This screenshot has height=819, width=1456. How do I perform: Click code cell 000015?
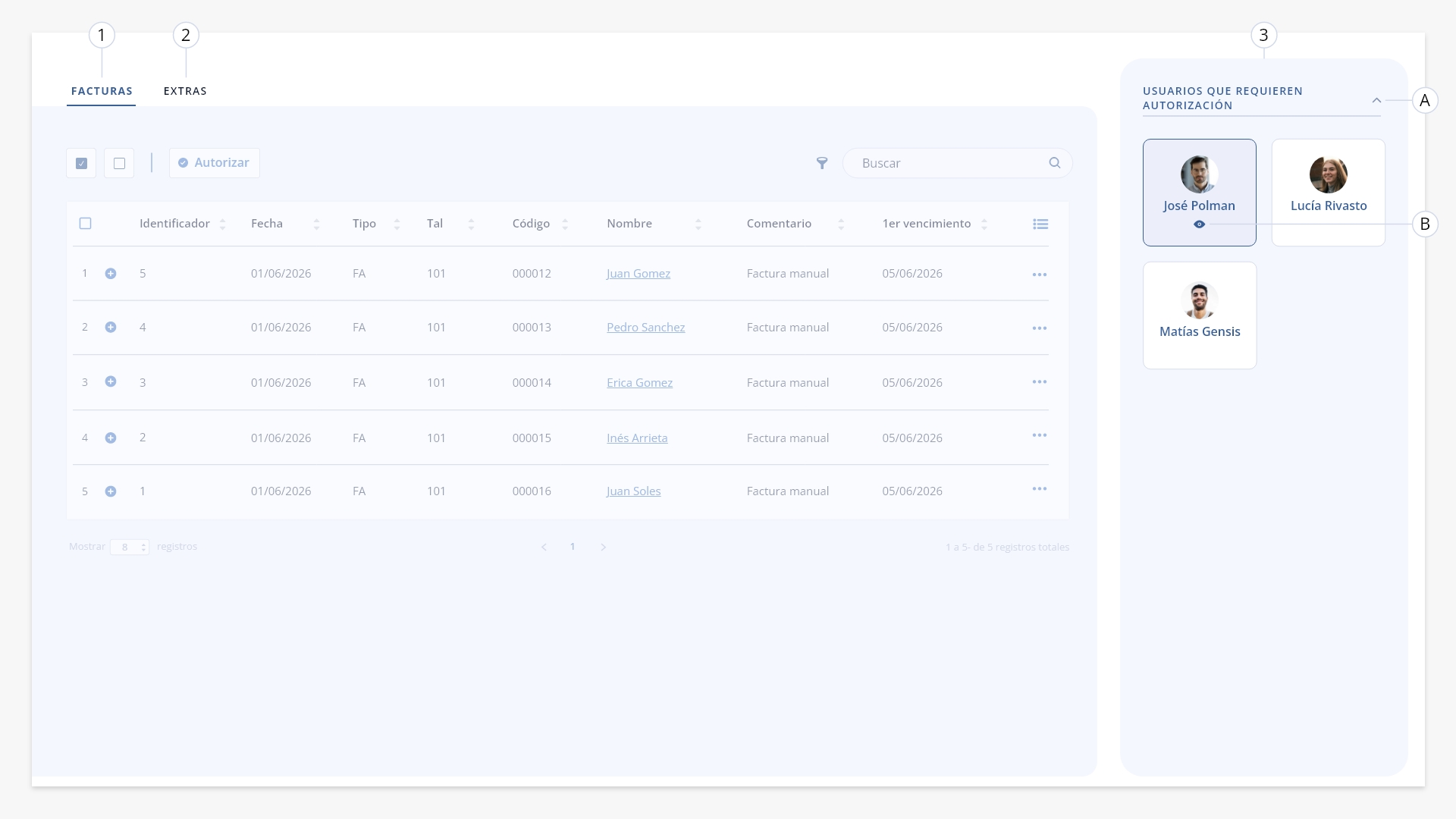click(532, 438)
